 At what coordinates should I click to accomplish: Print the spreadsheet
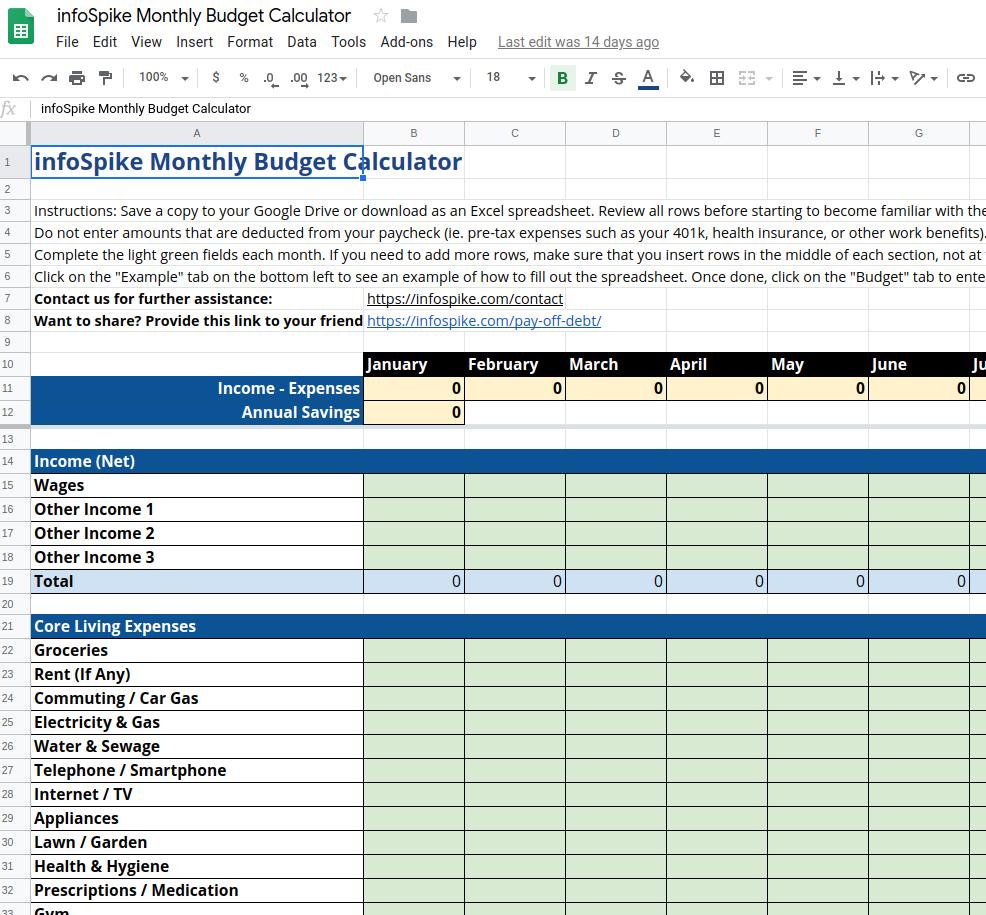(x=77, y=78)
